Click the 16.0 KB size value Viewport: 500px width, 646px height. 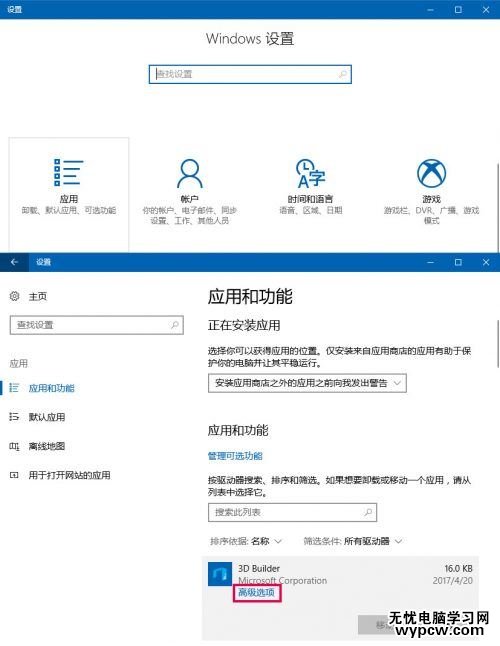[x=458, y=569]
